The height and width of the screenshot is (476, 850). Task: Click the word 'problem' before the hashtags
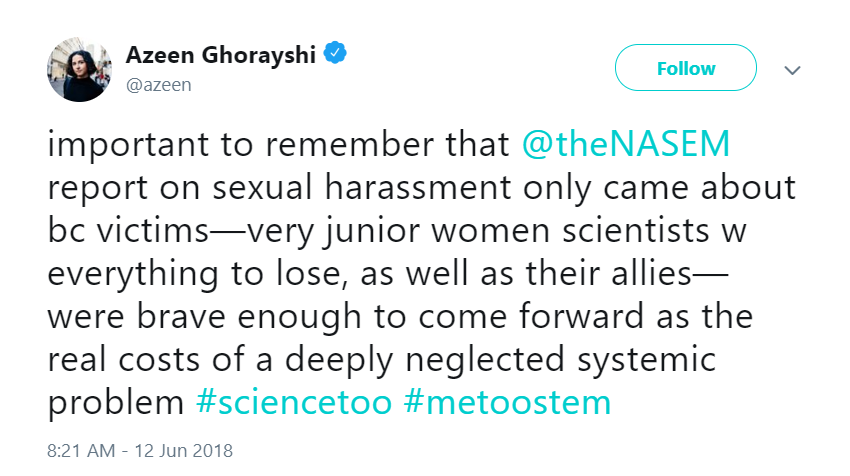(x=116, y=403)
